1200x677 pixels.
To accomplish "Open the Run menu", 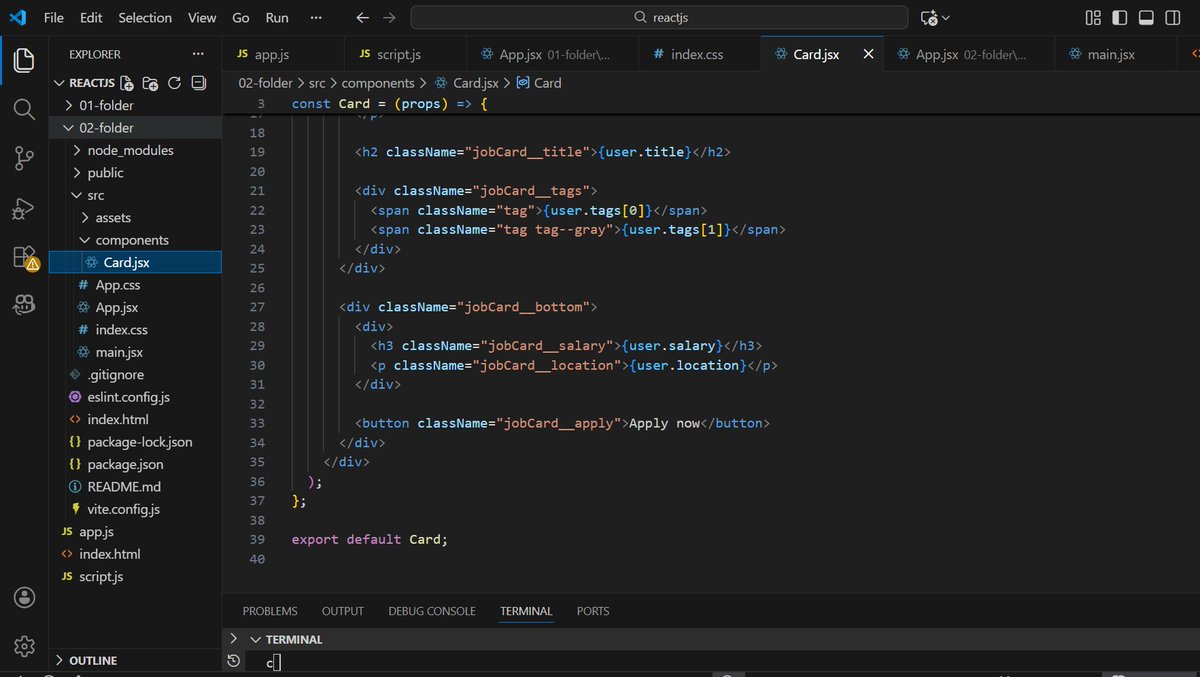I will coord(277,18).
